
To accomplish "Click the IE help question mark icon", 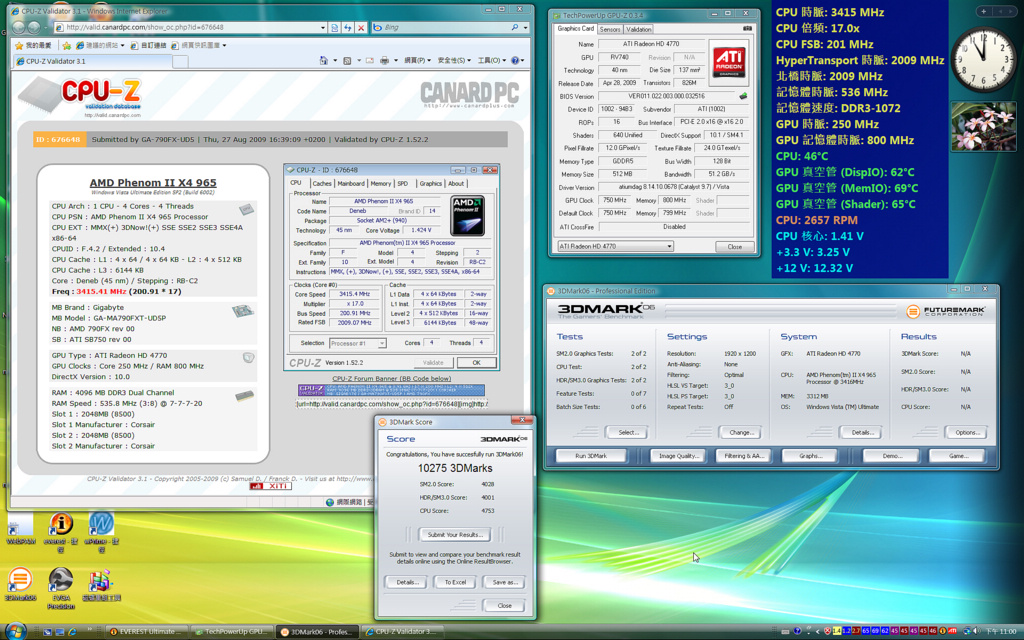I will coord(515,61).
